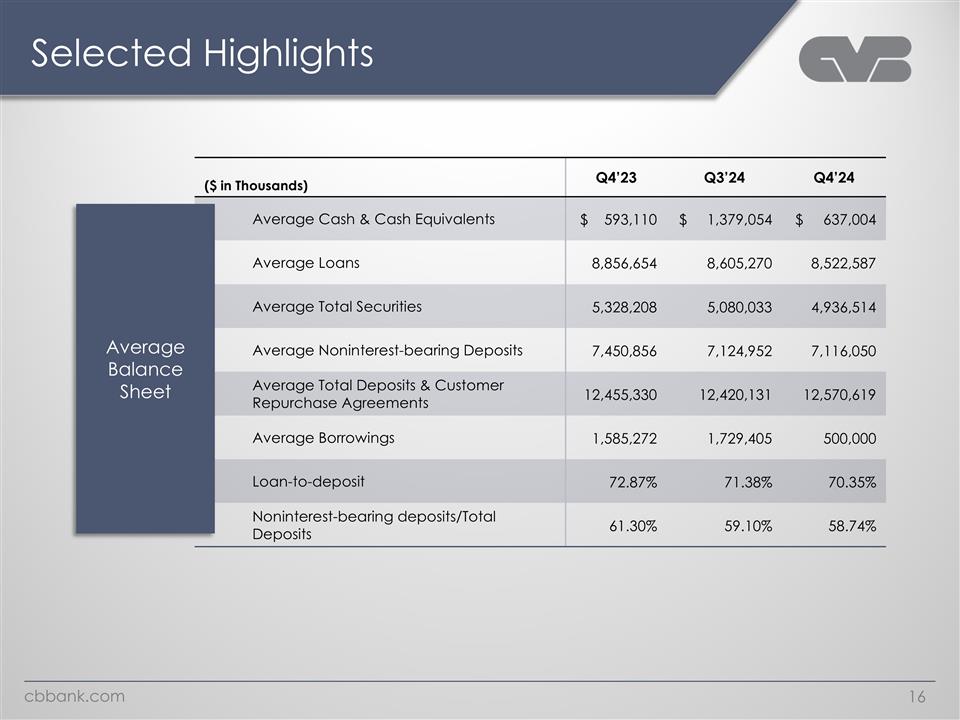Select the Q3'24 column header
Viewport: 960px width, 720px height.
tap(724, 178)
